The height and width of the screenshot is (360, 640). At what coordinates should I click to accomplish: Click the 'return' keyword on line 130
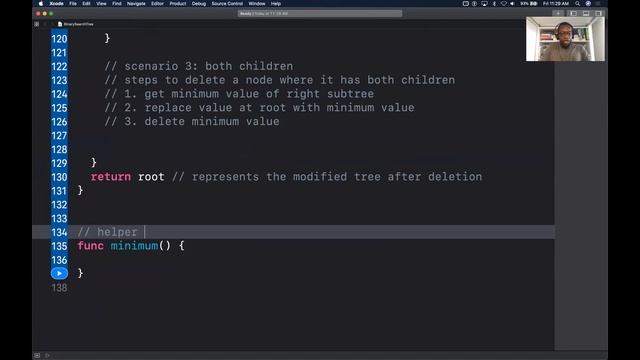click(x=111, y=177)
